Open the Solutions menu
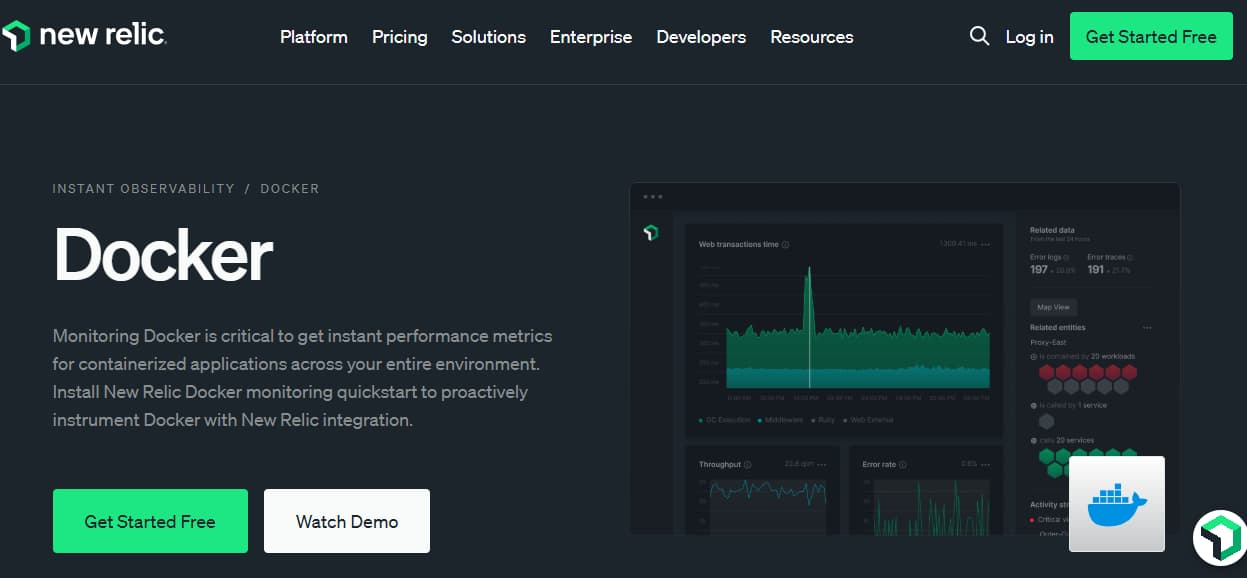The height and width of the screenshot is (578, 1247). point(489,37)
